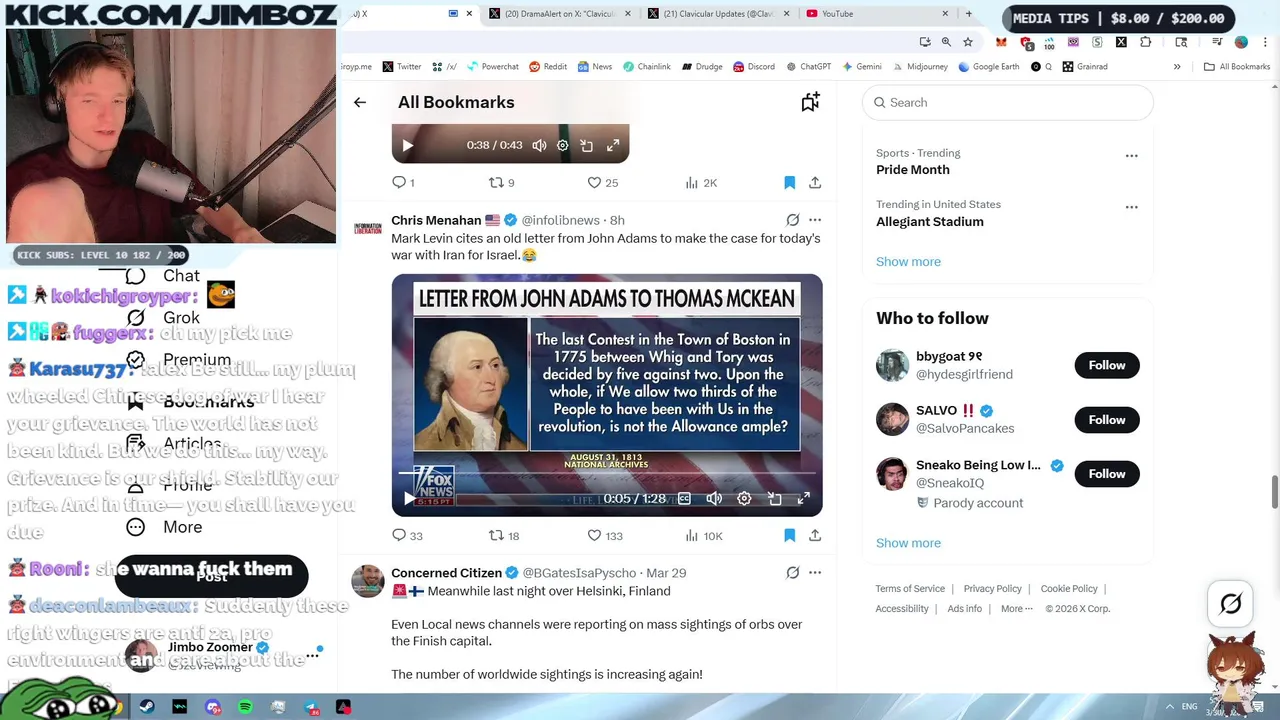Open Concerned Citizen profile name
This screenshot has height=720, width=1280.
tap(446, 573)
